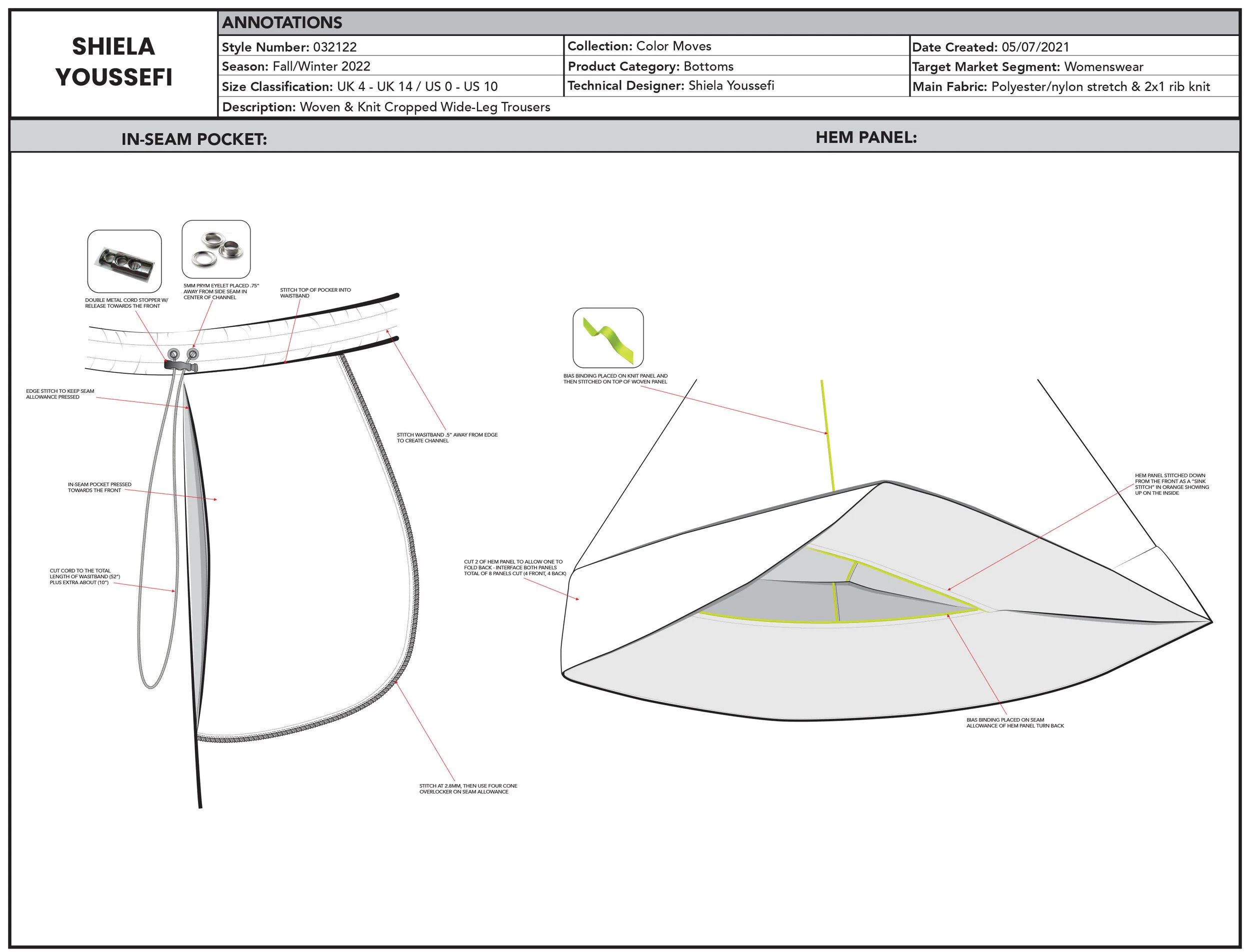1250x952 pixels.
Task: Click the 'Edge stitch to keep seam' annotation
Action: [59, 394]
